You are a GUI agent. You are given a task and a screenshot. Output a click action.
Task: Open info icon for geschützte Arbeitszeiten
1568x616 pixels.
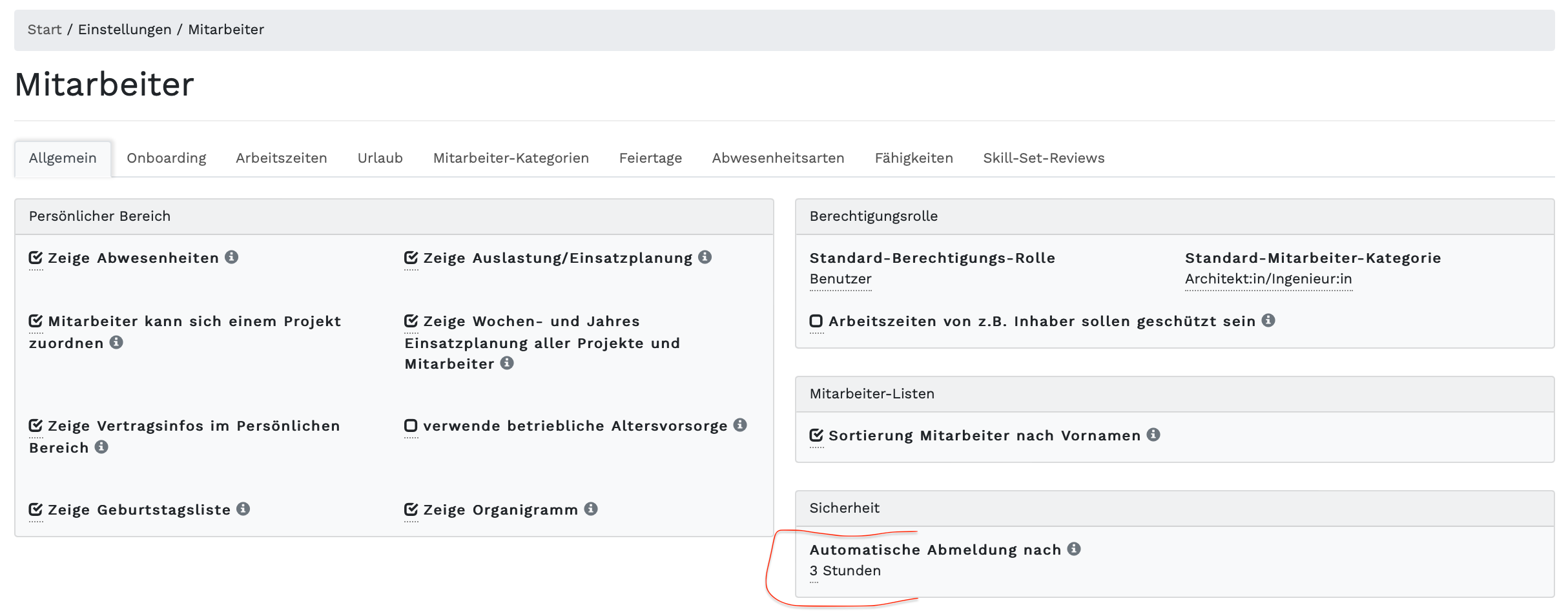click(x=1268, y=320)
